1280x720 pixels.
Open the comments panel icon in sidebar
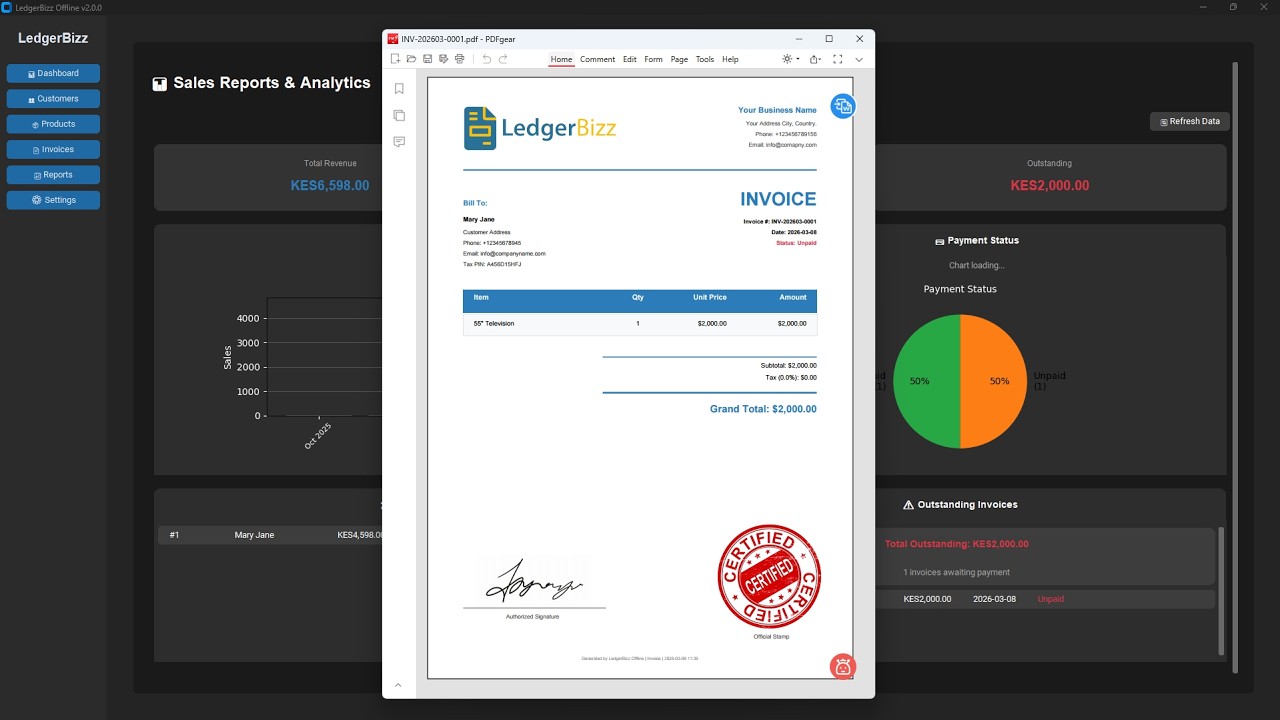(399, 142)
